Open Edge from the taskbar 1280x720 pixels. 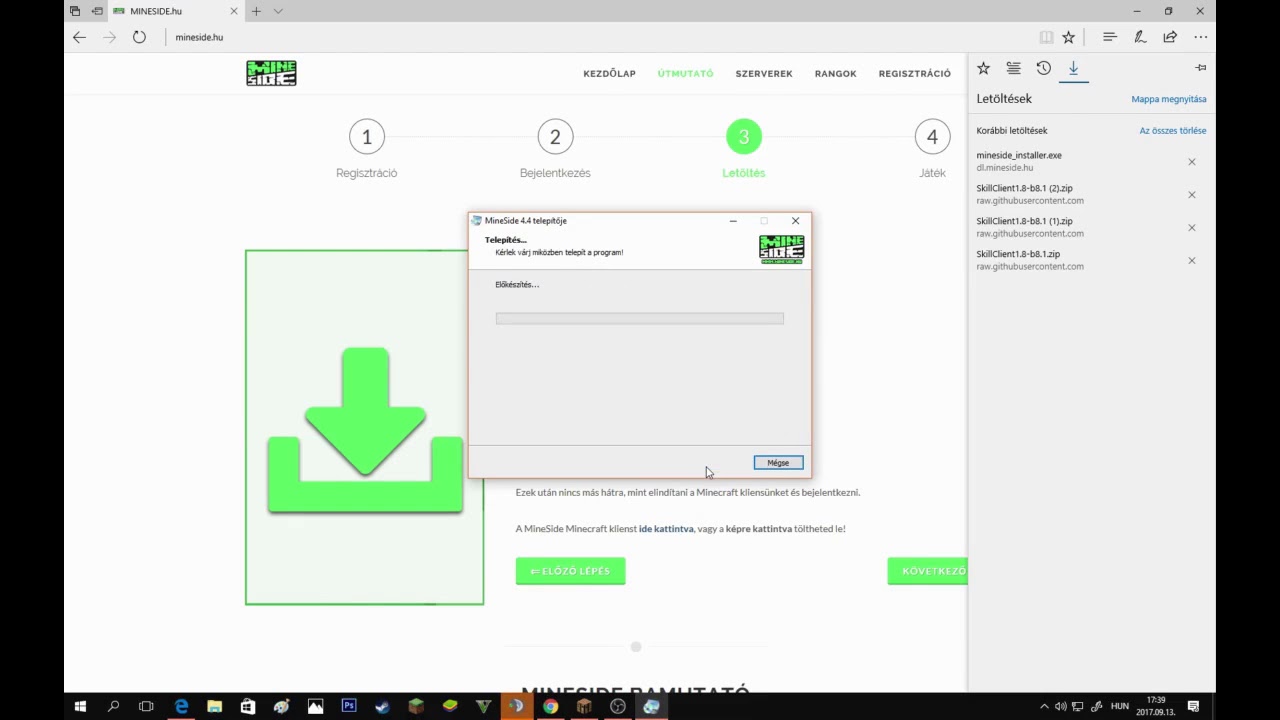pos(181,706)
